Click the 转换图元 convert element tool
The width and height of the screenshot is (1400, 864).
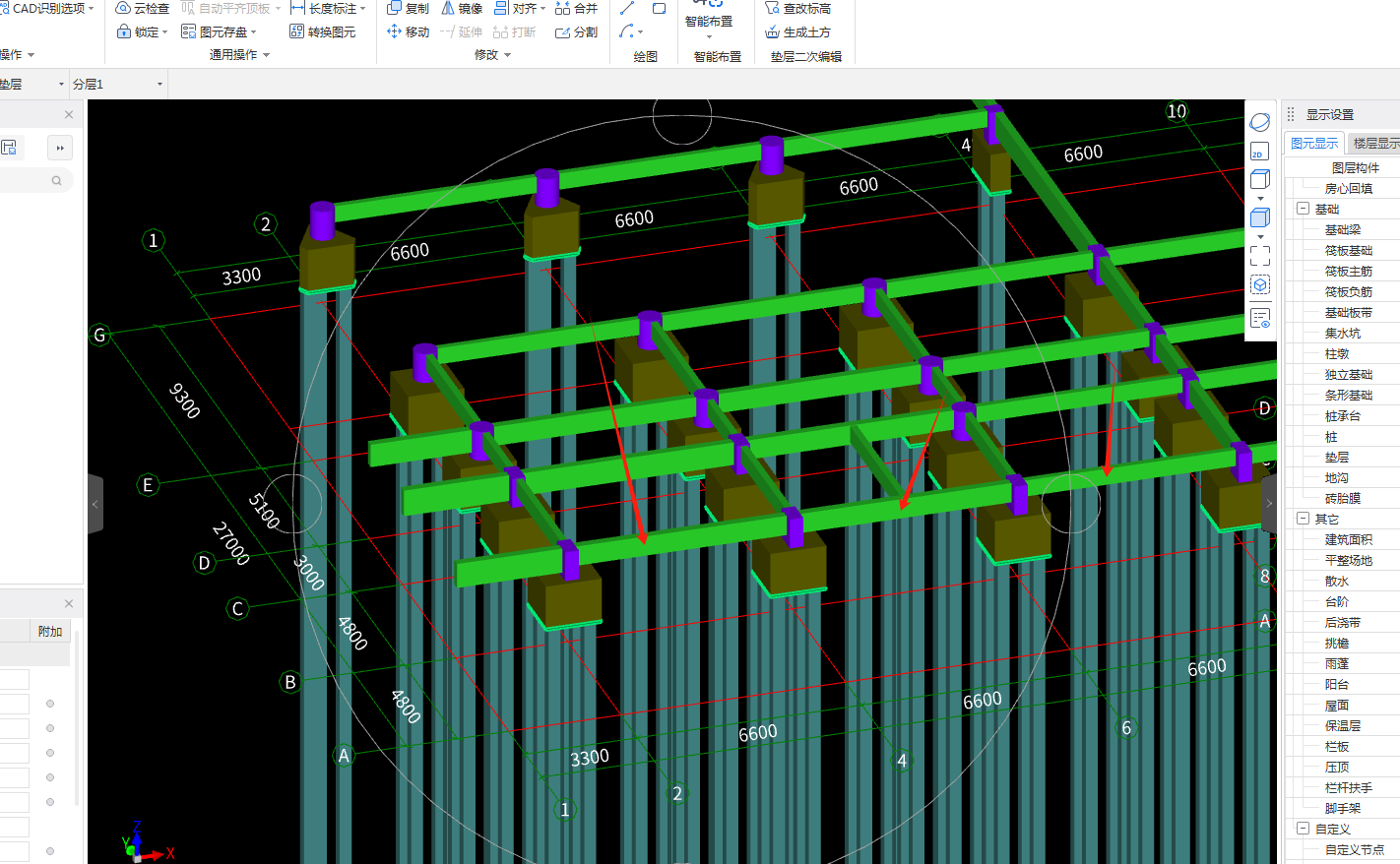323,31
